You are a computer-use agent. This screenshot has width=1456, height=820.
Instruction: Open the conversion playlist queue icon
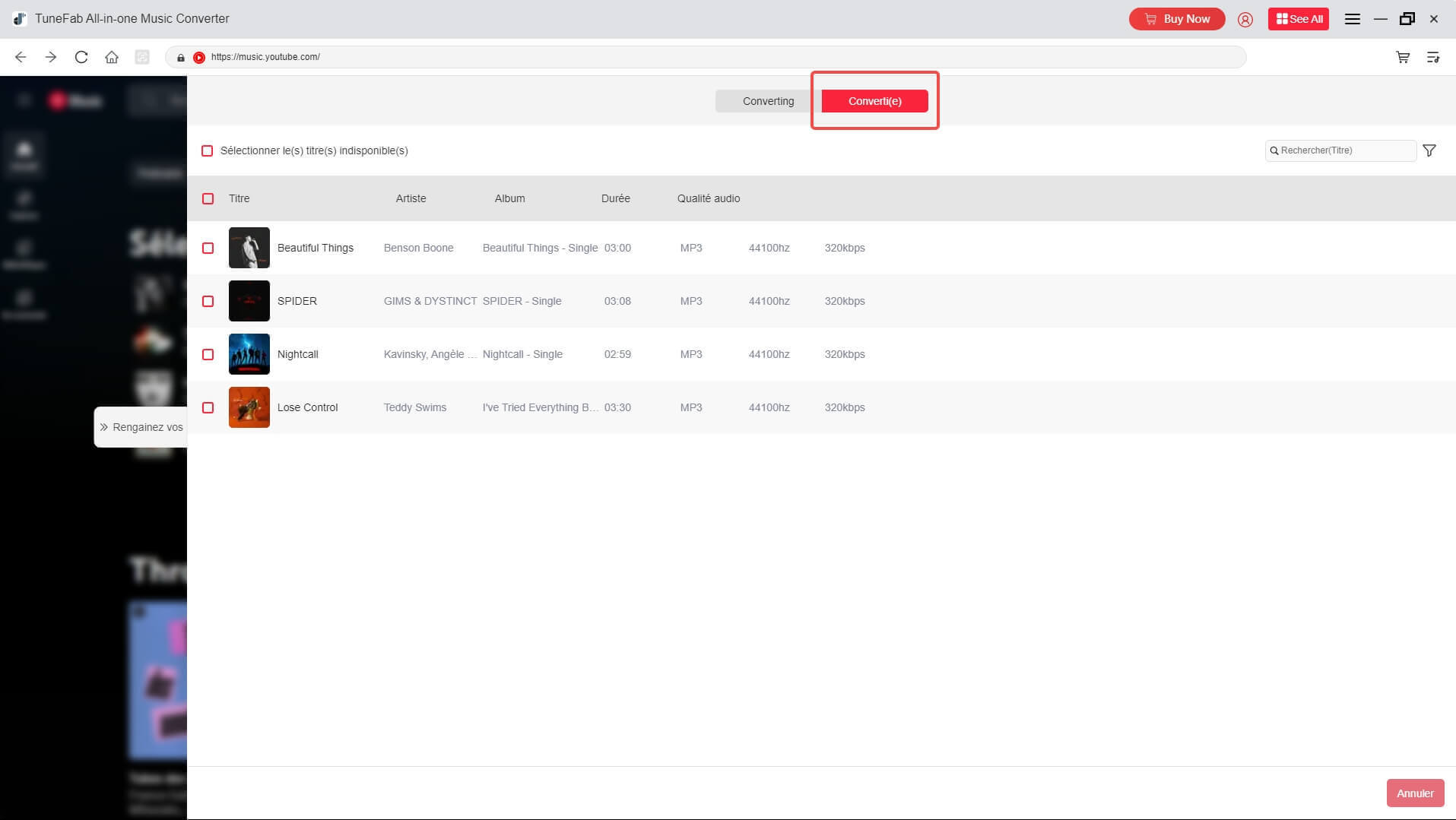tap(1433, 57)
